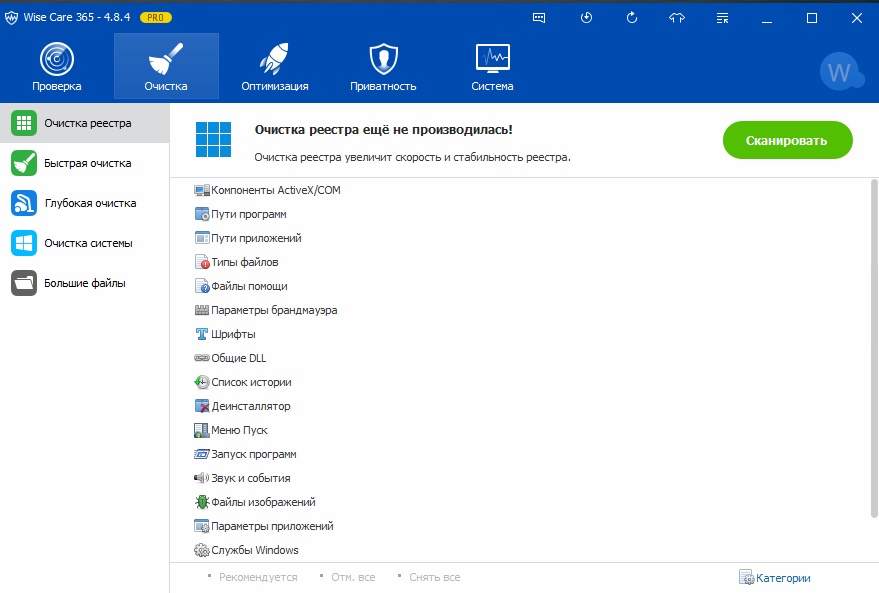Click the Рекомендуется link
The height and width of the screenshot is (593, 879).
coord(258,577)
